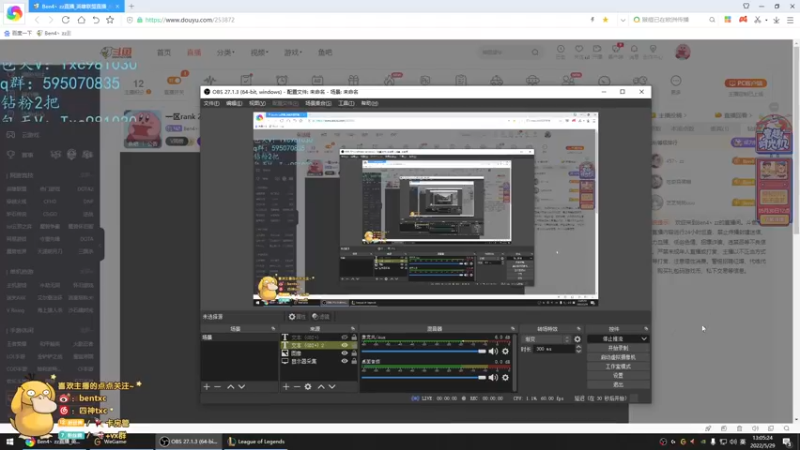Adjust the desktop audio volume slider

pyautogui.click(x=423, y=378)
